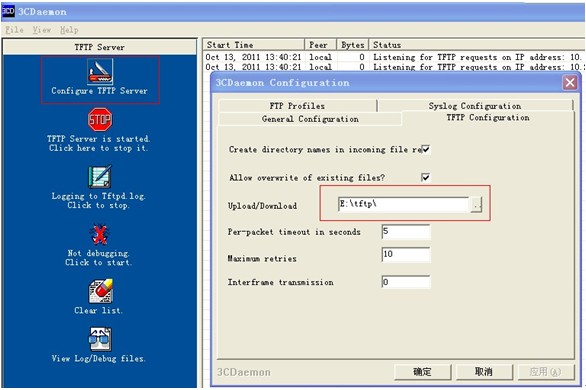Click the 3CDaemon app icon in title bar
The image size is (586, 390).
pos(8,11)
